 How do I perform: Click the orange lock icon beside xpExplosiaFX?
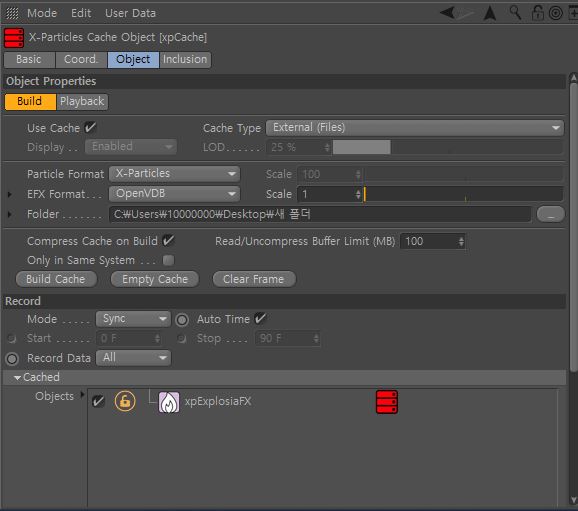[x=125, y=401]
